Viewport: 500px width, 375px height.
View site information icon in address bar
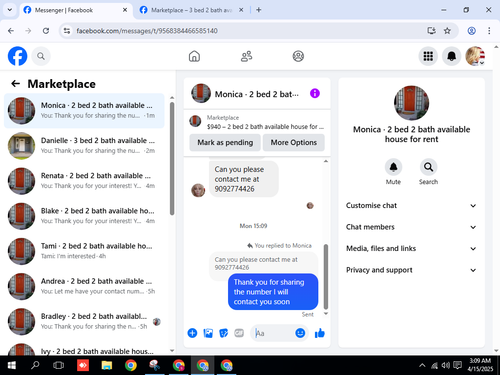coord(67,31)
